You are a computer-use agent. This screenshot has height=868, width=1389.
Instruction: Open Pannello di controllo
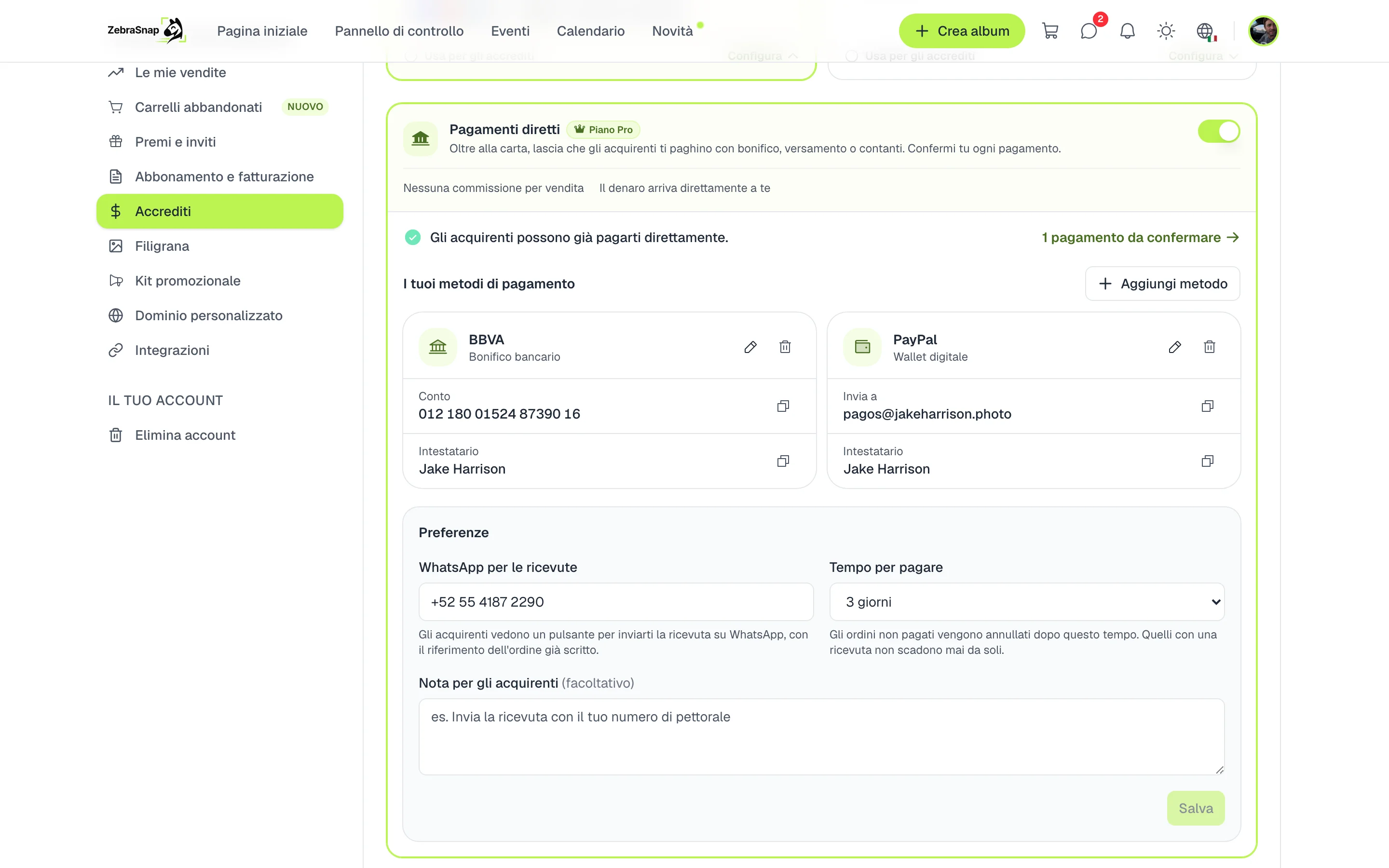[x=399, y=31]
